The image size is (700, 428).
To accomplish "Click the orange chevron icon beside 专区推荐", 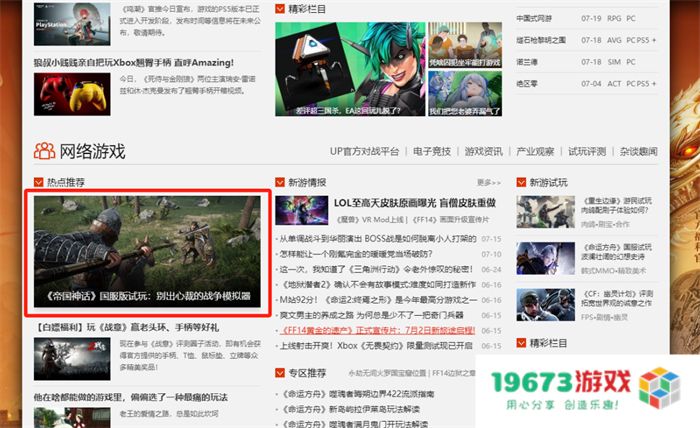I will (x=280, y=373).
